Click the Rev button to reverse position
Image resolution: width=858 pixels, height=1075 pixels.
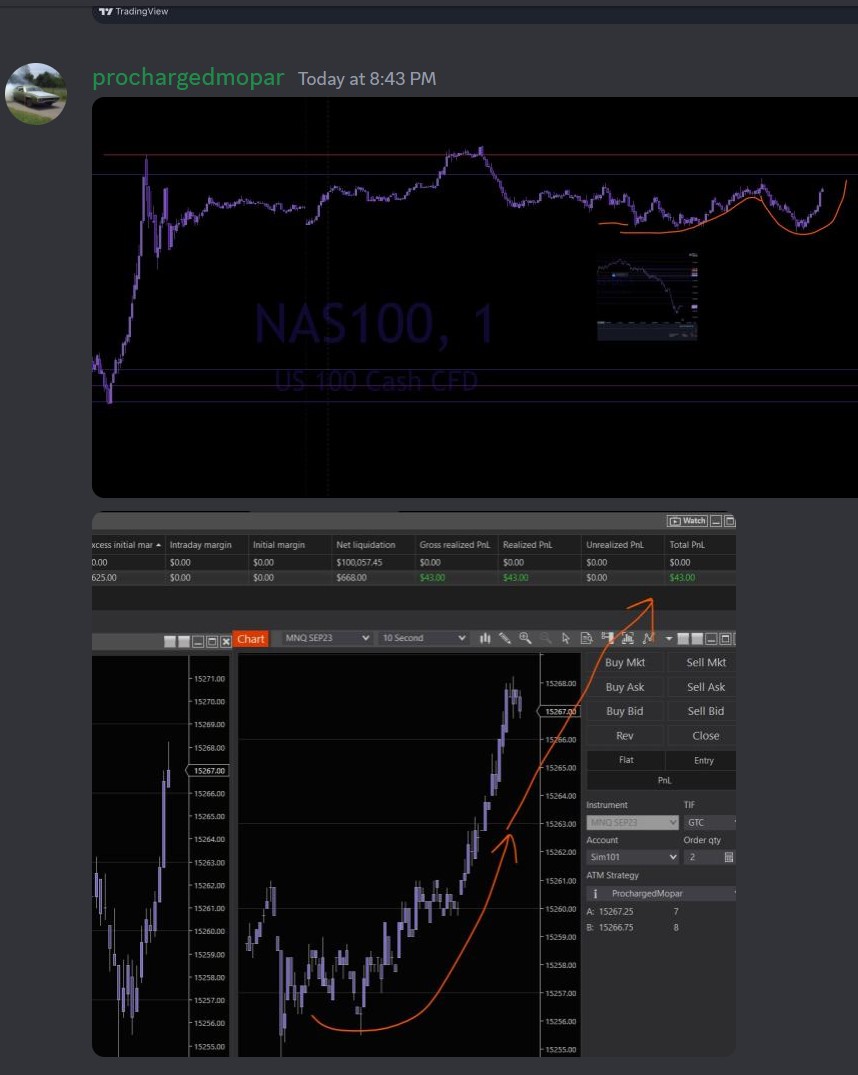(x=625, y=736)
